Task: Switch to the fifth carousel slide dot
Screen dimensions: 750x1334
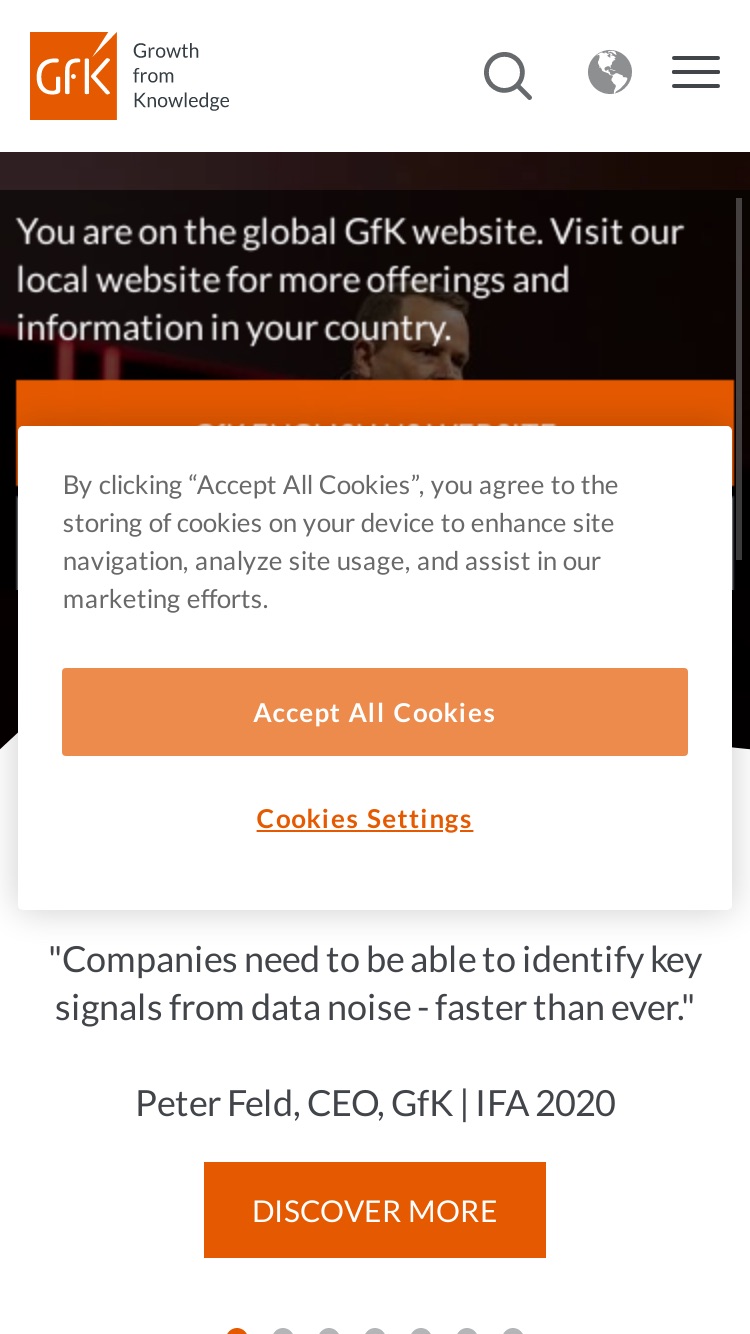Action: pyautogui.click(x=421, y=1330)
